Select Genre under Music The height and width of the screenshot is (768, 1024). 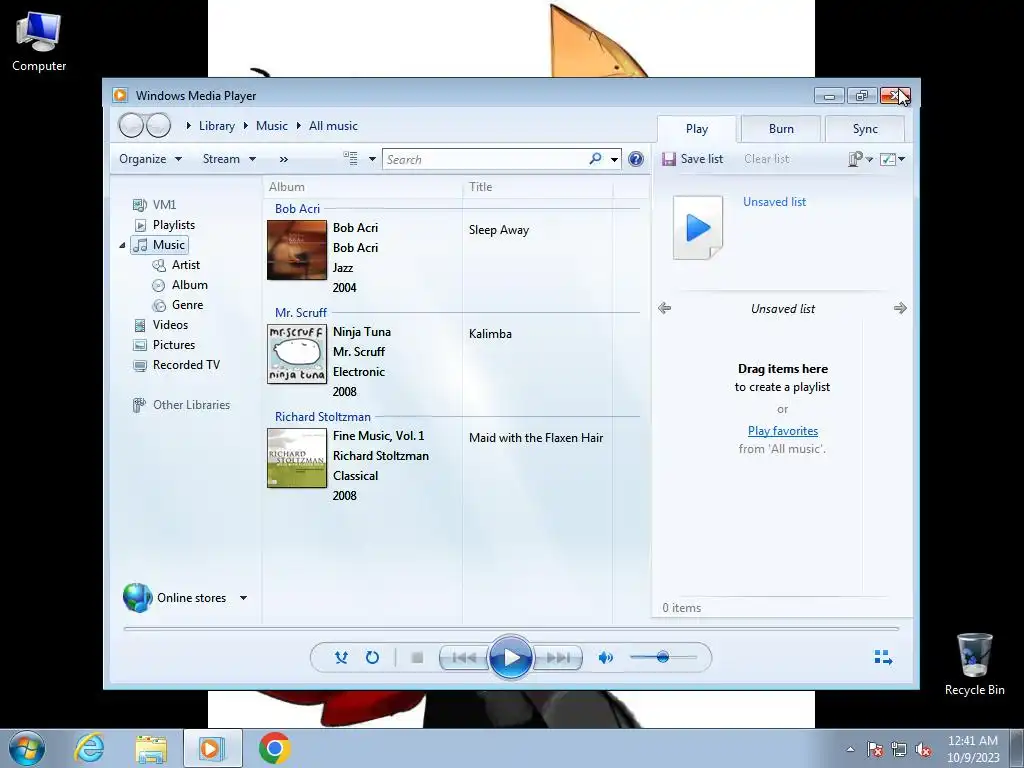[178, 305]
